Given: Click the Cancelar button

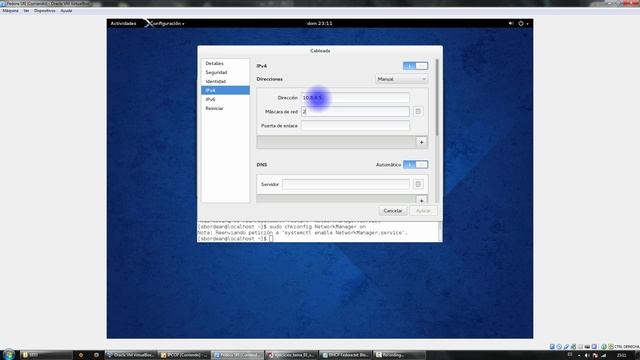Looking at the screenshot, I should 393,211.
